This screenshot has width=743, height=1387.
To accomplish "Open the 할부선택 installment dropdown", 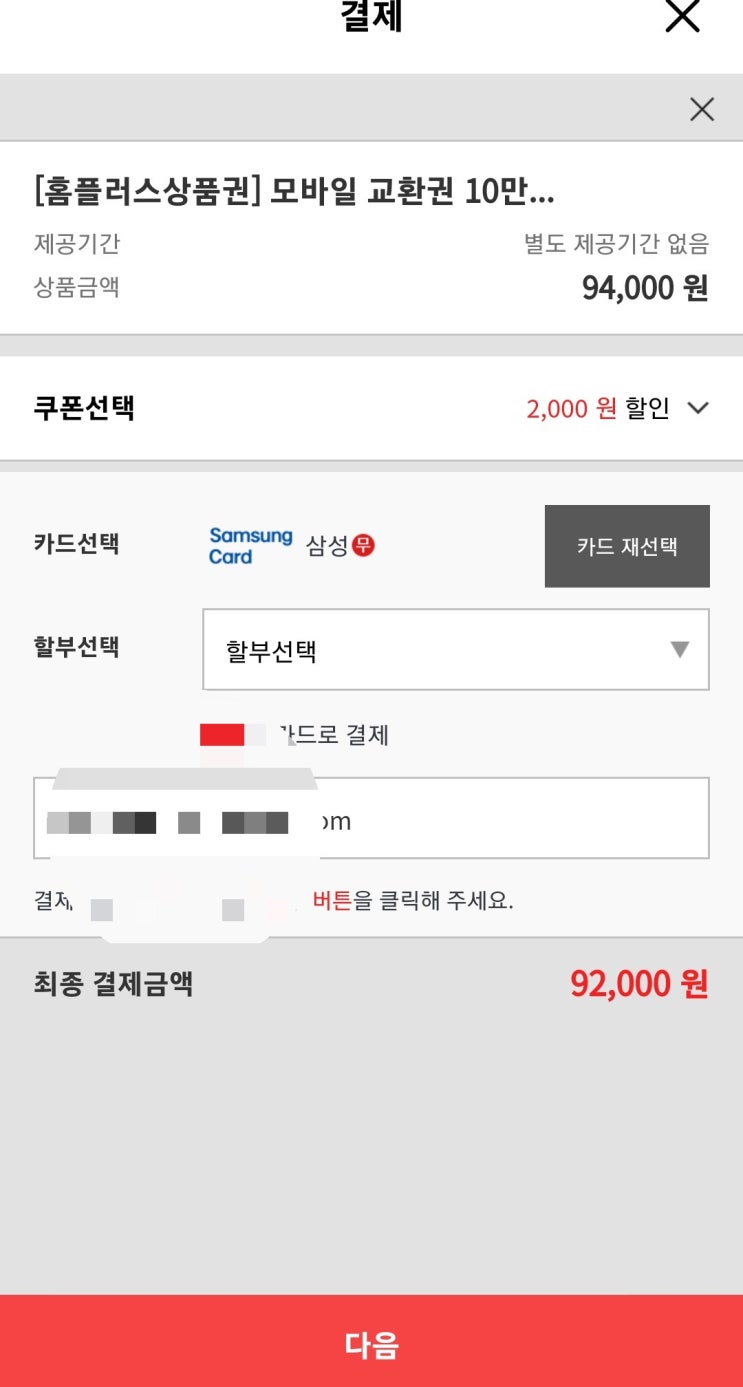I will pos(455,650).
